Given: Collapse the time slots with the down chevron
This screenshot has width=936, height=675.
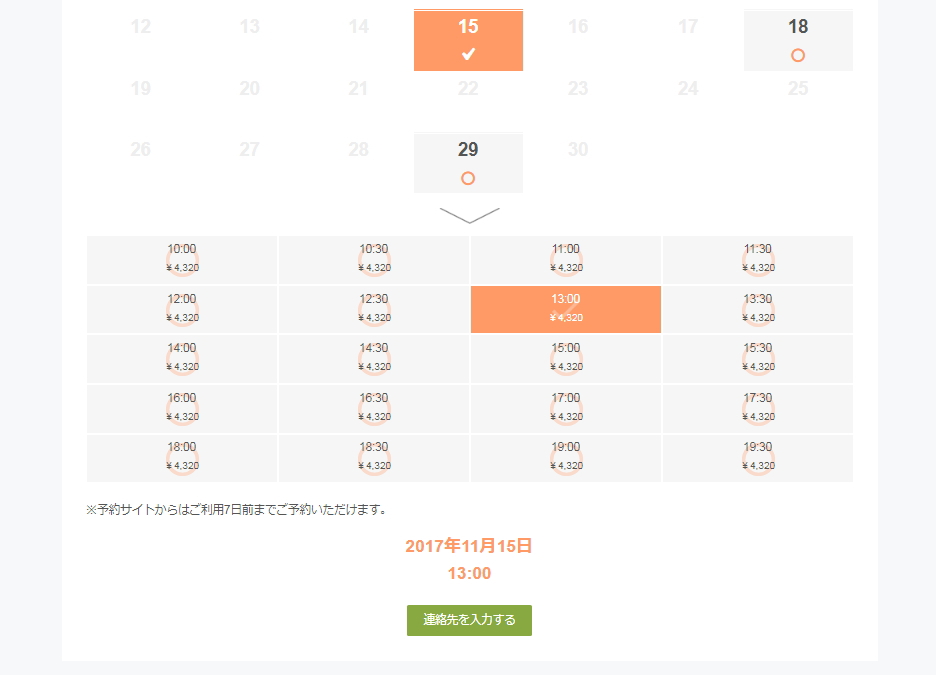Looking at the screenshot, I should click(x=469, y=215).
